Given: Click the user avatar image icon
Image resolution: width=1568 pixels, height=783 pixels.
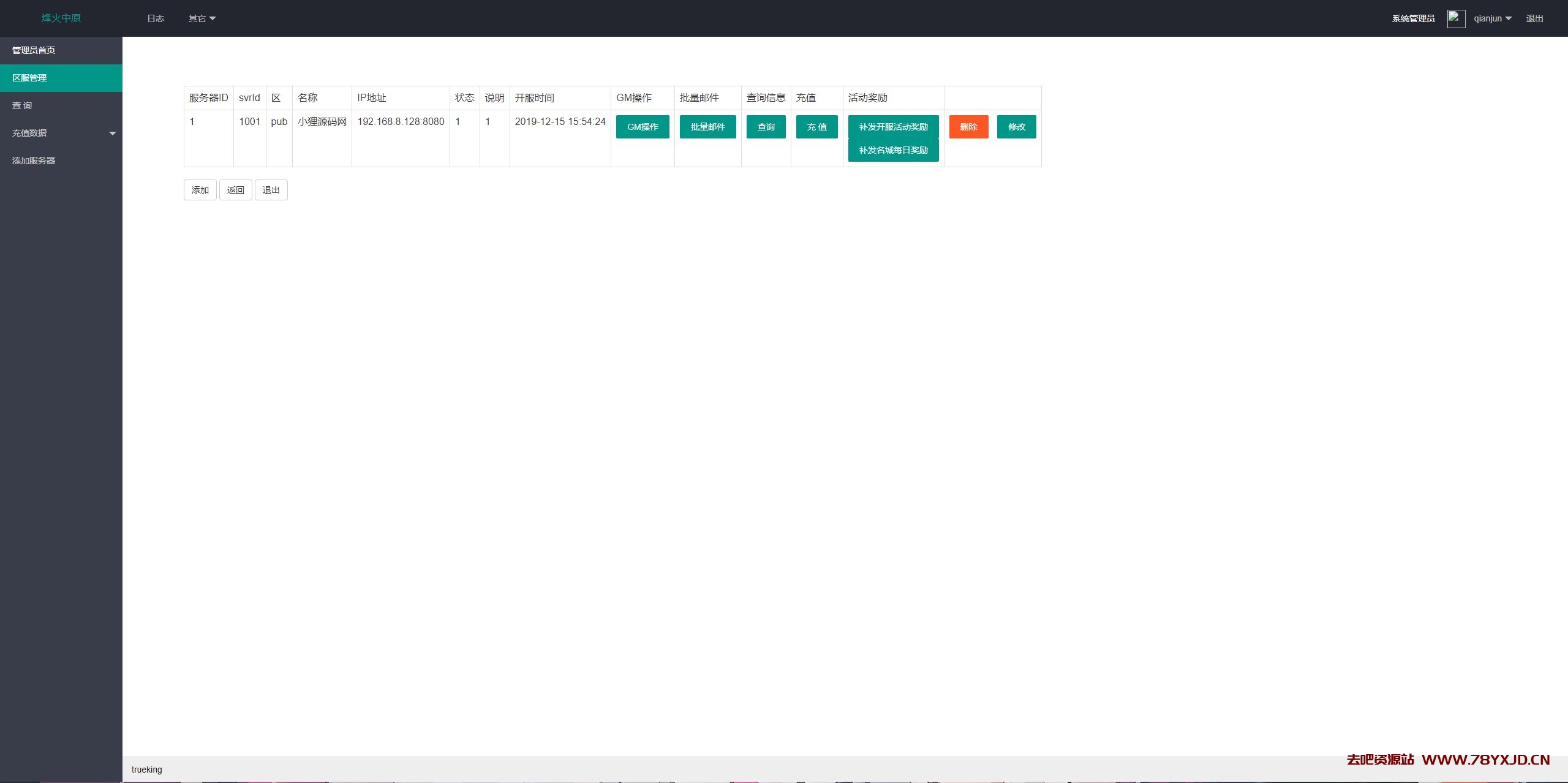Looking at the screenshot, I should click(x=1456, y=18).
